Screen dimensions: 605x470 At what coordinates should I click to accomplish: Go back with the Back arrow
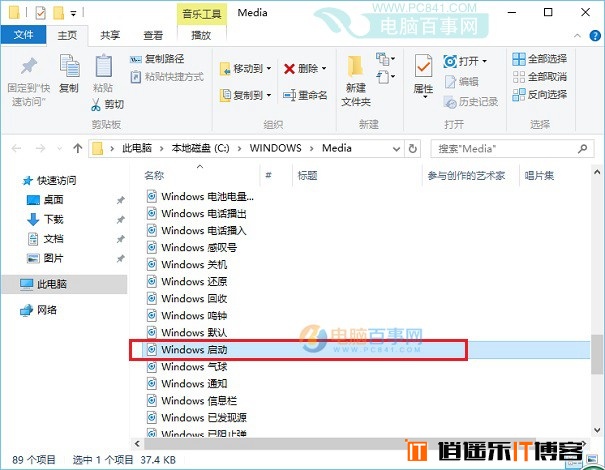(x=17, y=149)
